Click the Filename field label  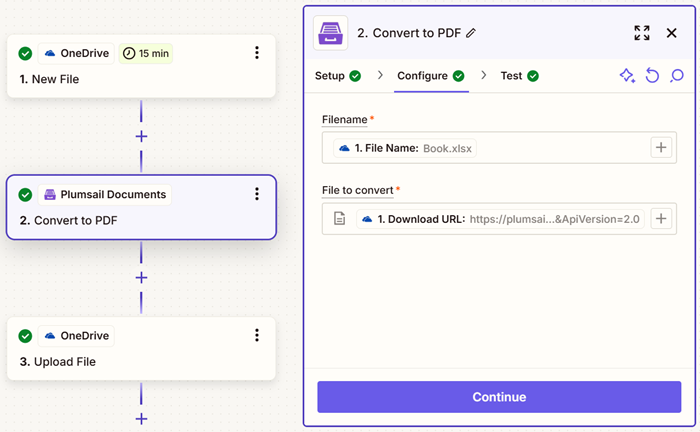coord(345,120)
